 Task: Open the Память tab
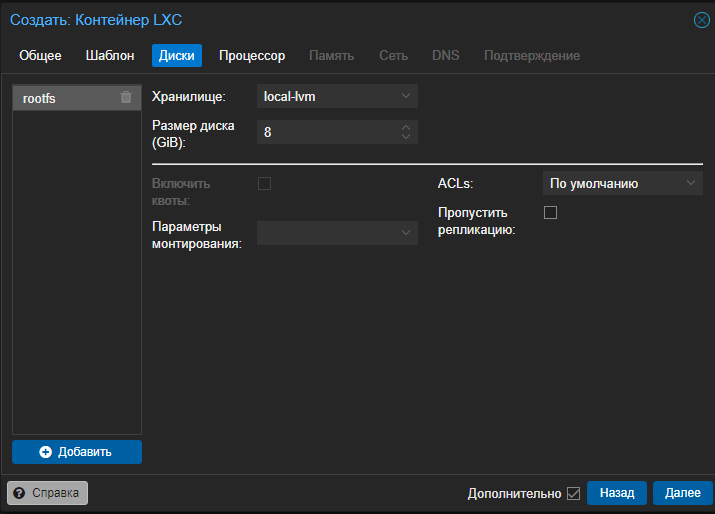(x=332, y=56)
